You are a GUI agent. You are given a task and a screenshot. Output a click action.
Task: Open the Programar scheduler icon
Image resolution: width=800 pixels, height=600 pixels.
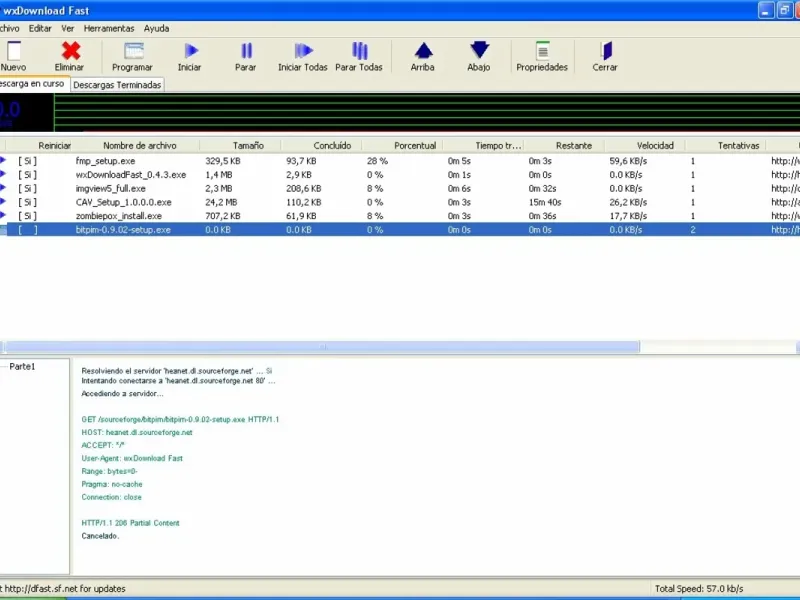[x=133, y=51]
